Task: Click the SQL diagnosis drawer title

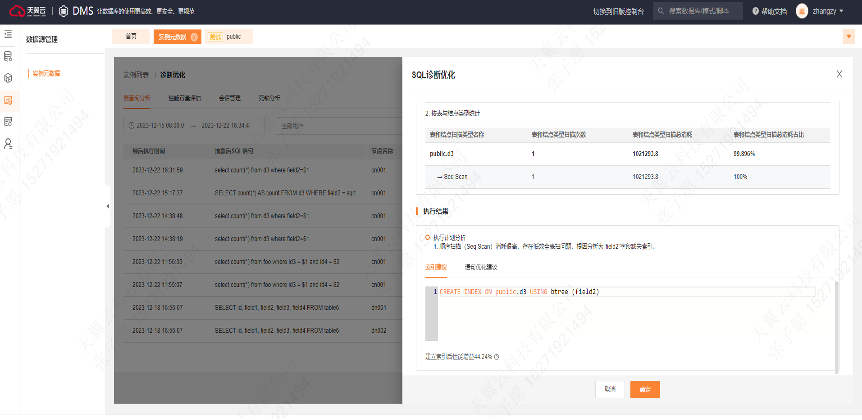Action: pos(433,75)
